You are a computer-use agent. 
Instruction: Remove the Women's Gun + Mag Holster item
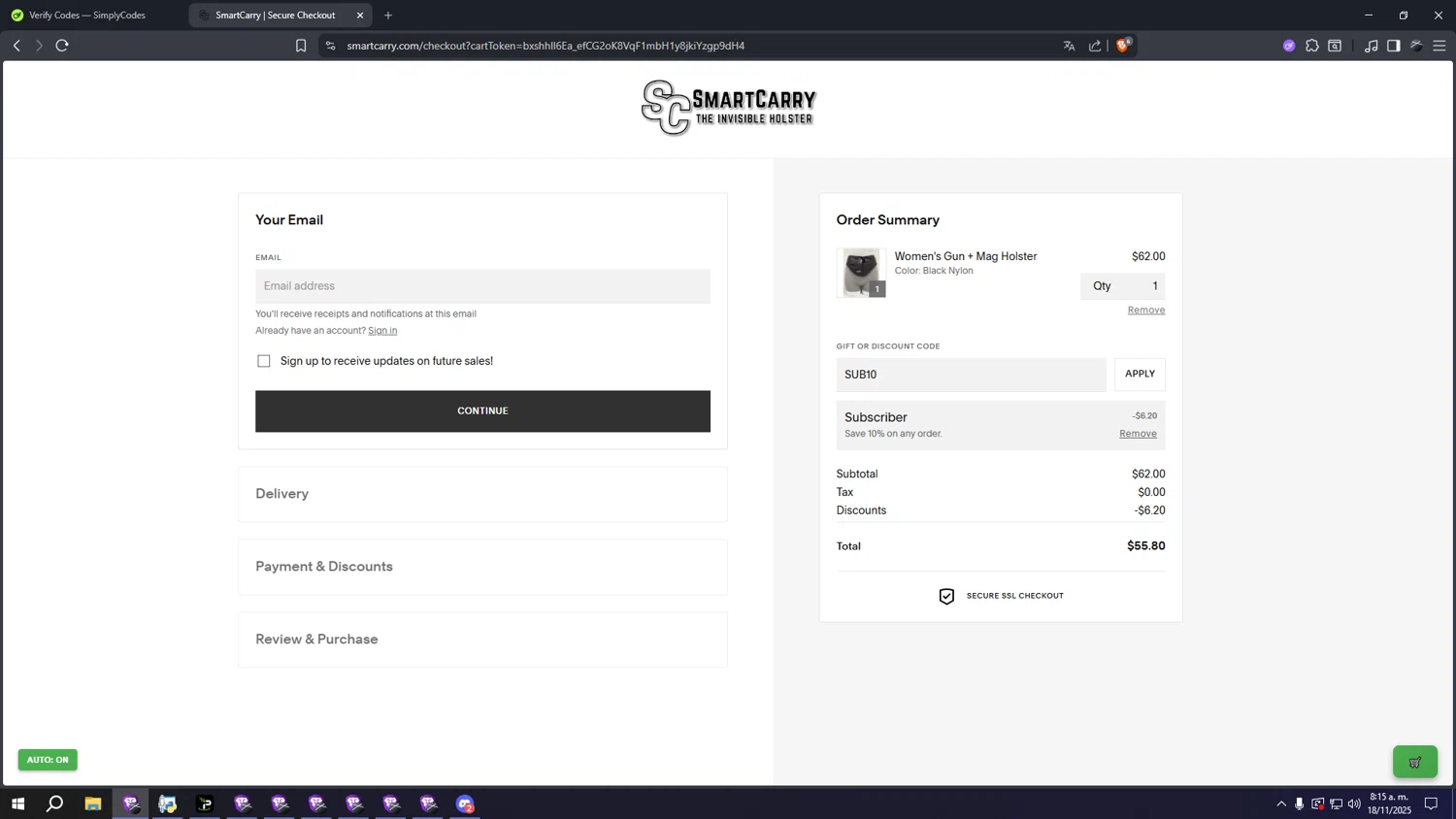point(1146,311)
